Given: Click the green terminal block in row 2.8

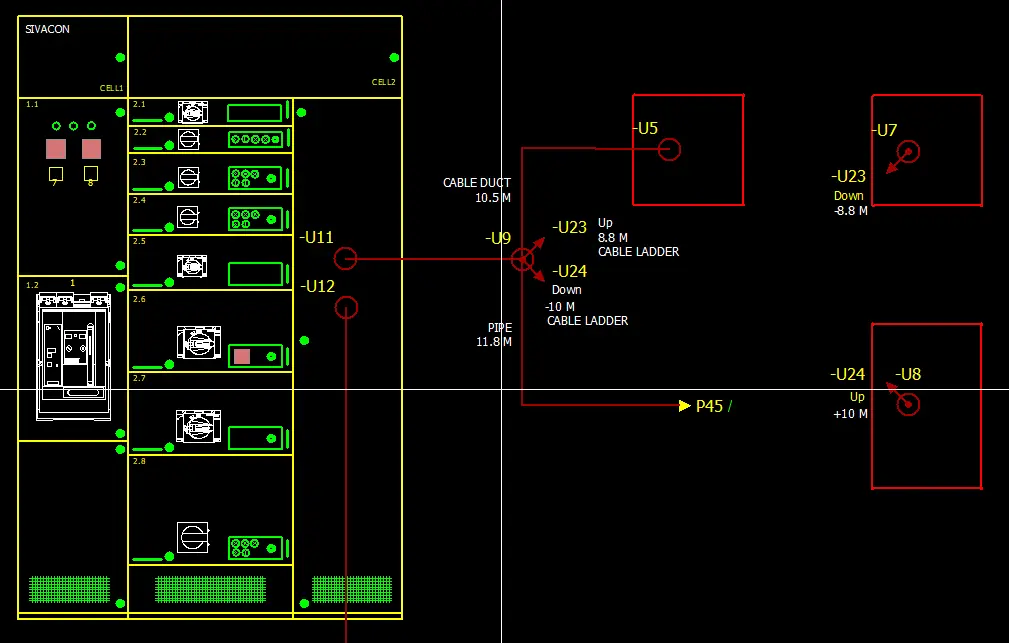Looking at the screenshot, I should [255, 548].
